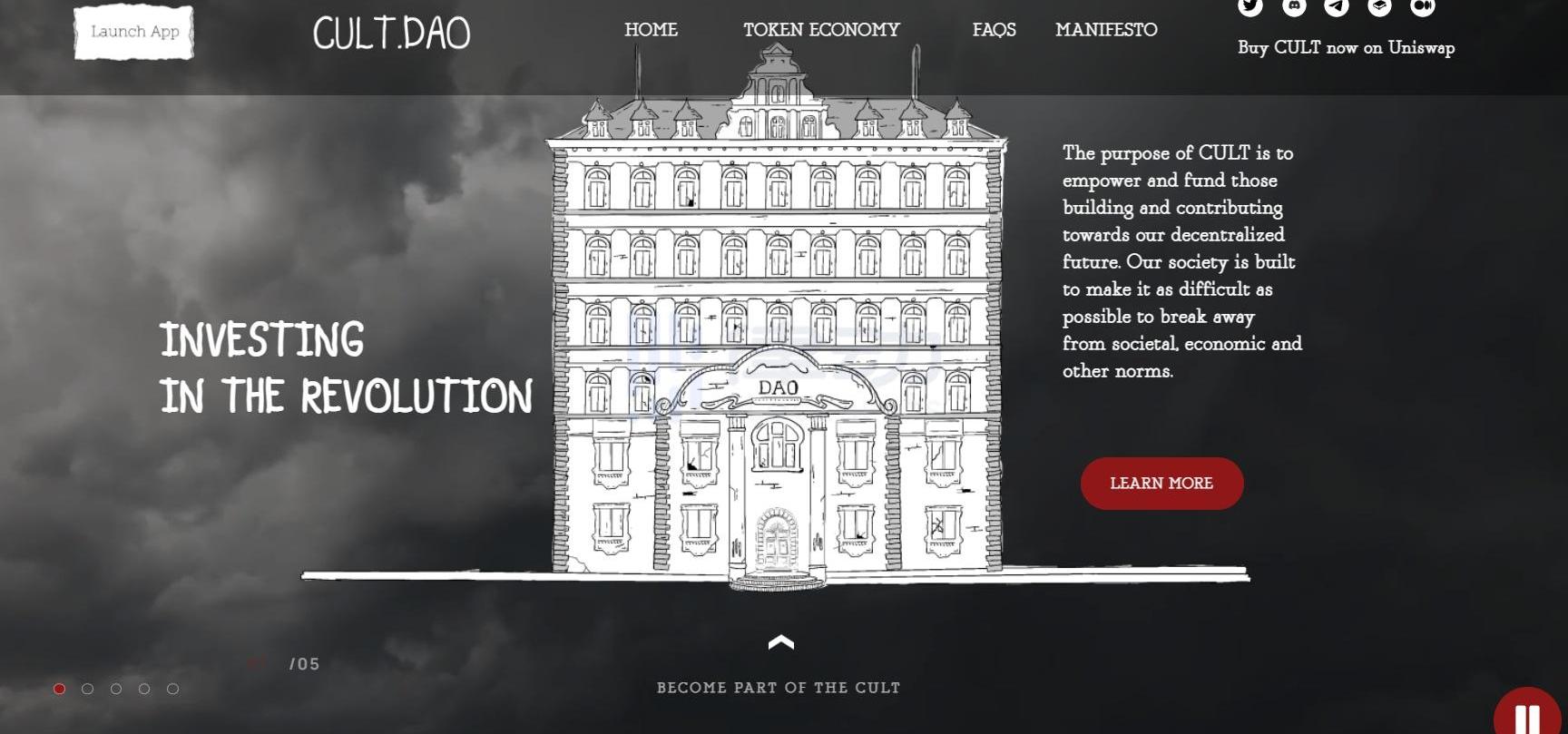
Task: Open the GitBook docs icon
Action: [1379, 6]
